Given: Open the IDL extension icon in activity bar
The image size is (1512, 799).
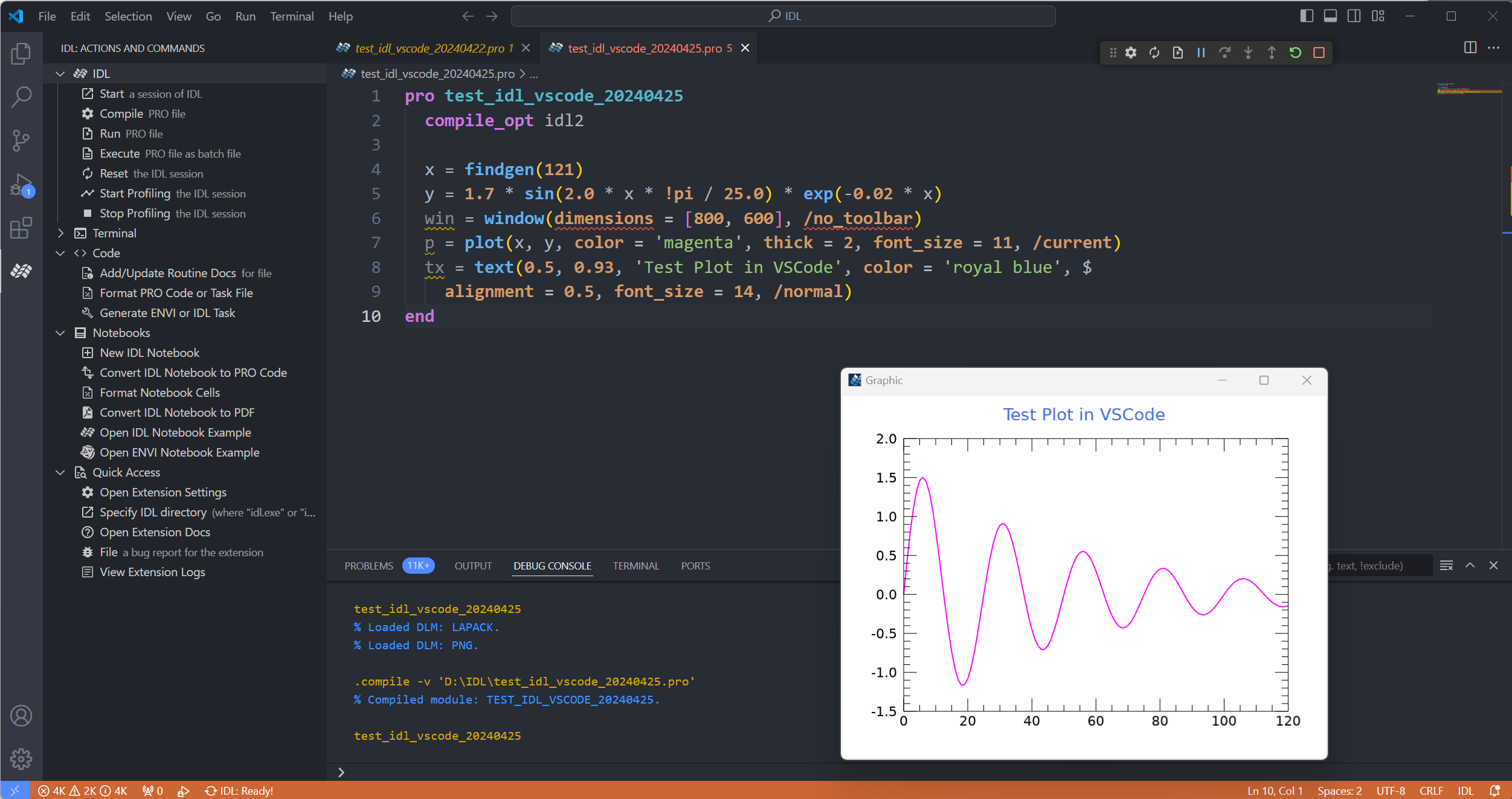Looking at the screenshot, I should coord(21,271).
